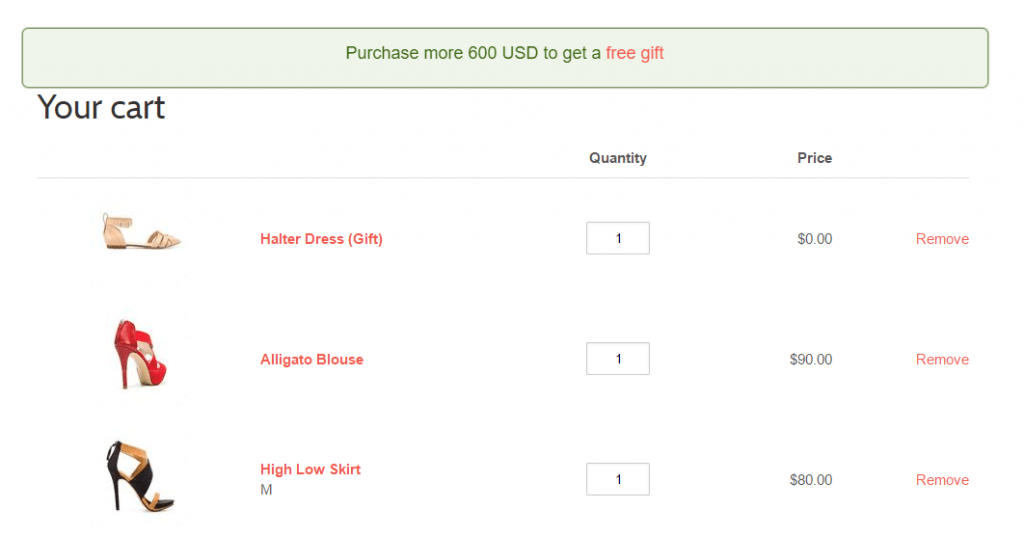
Task: Open the Alligato Blouse product link
Action: click(312, 359)
